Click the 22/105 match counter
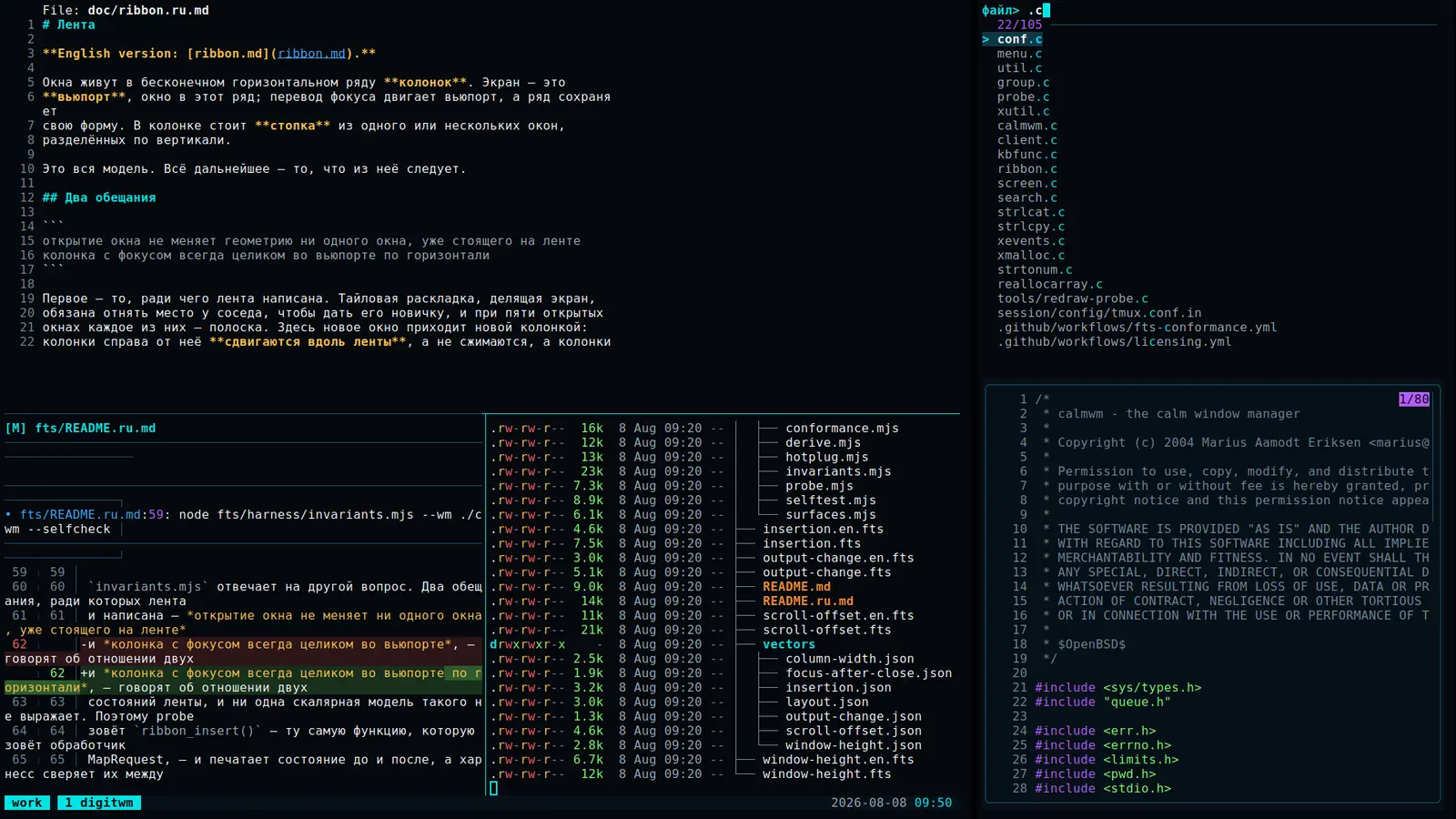The height and width of the screenshot is (819, 1456). point(1019,25)
